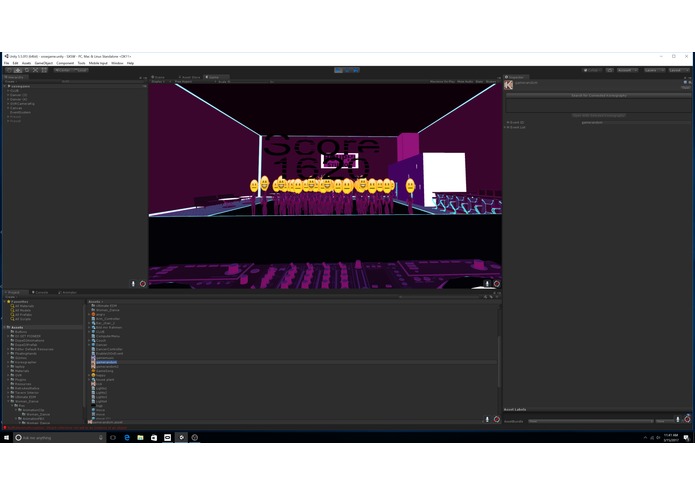Image resolution: width=695 pixels, height=494 pixels.
Task: Click the Koreographer asset icon in Inspector
Action: coord(508,85)
